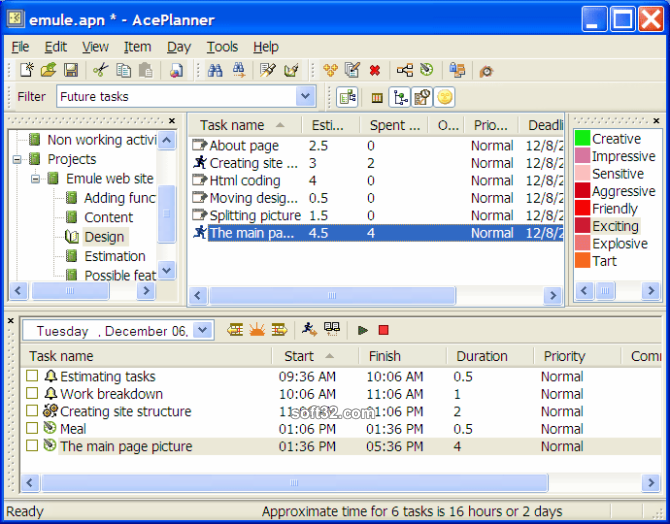Collapse the Emule web site tree node

coord(36,179)
